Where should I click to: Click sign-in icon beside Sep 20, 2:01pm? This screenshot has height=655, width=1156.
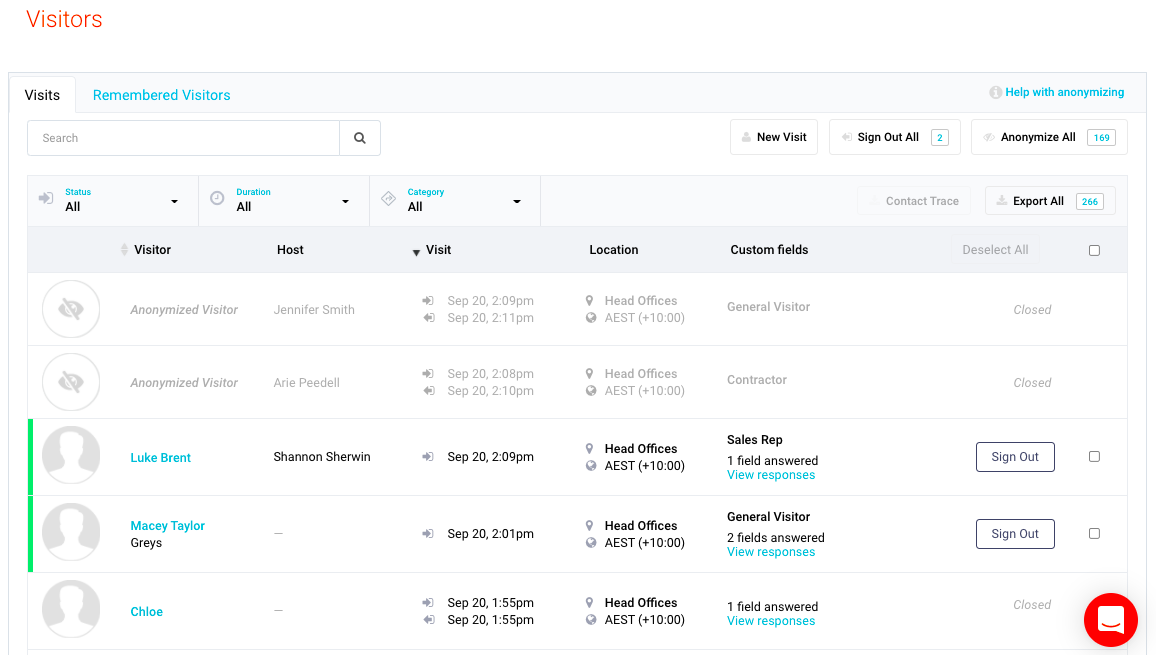coord(428,533)
